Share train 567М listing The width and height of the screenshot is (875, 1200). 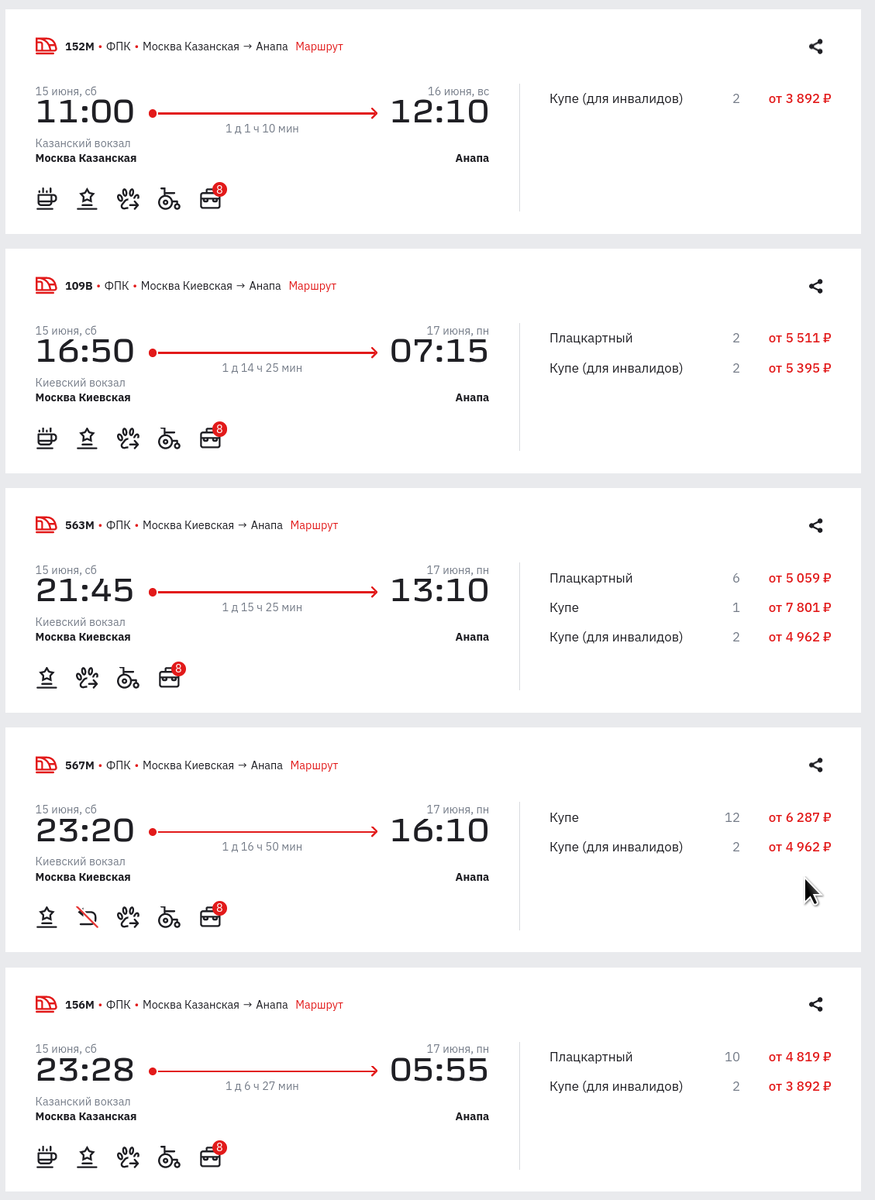coord(816,765)
